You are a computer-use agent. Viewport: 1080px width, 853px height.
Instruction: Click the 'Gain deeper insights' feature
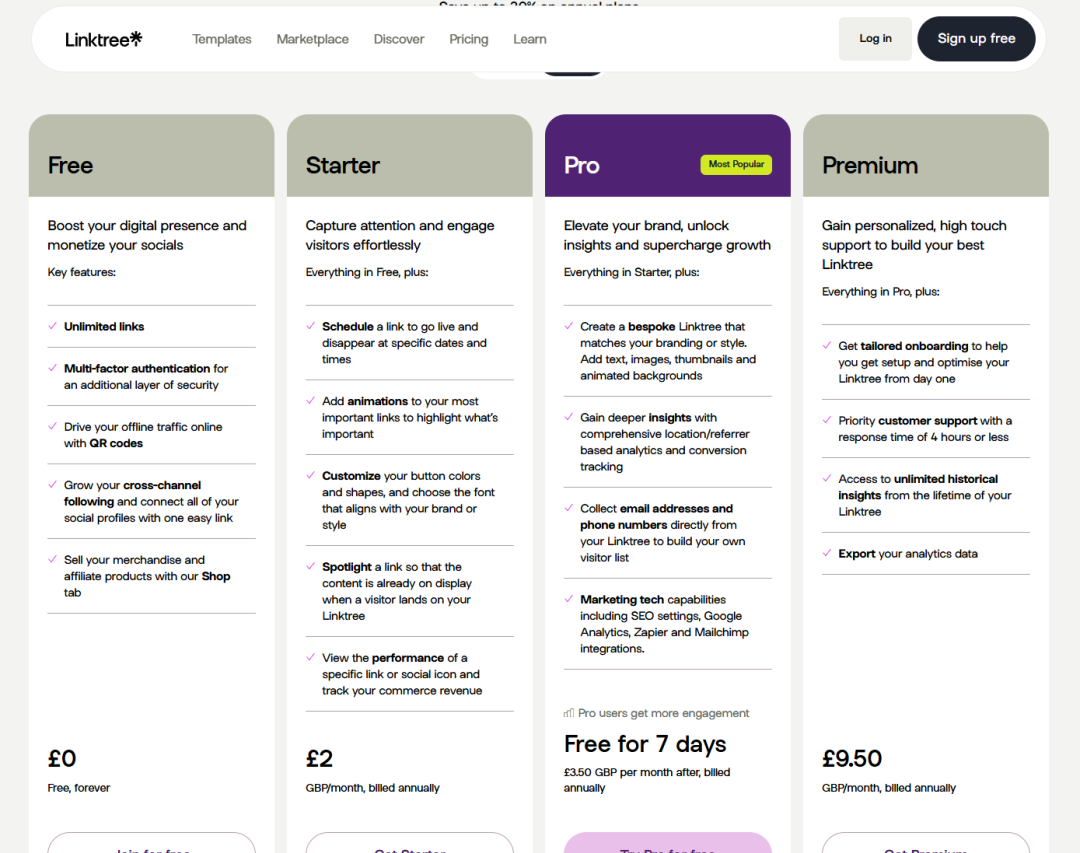(665, 442)
